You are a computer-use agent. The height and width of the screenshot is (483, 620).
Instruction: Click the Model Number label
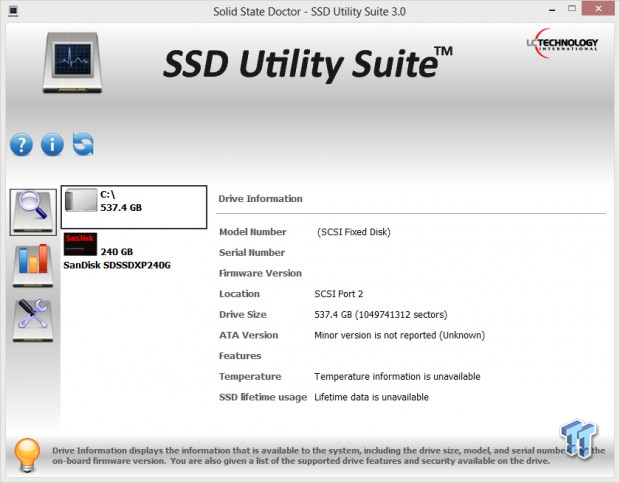pos(253,232)
